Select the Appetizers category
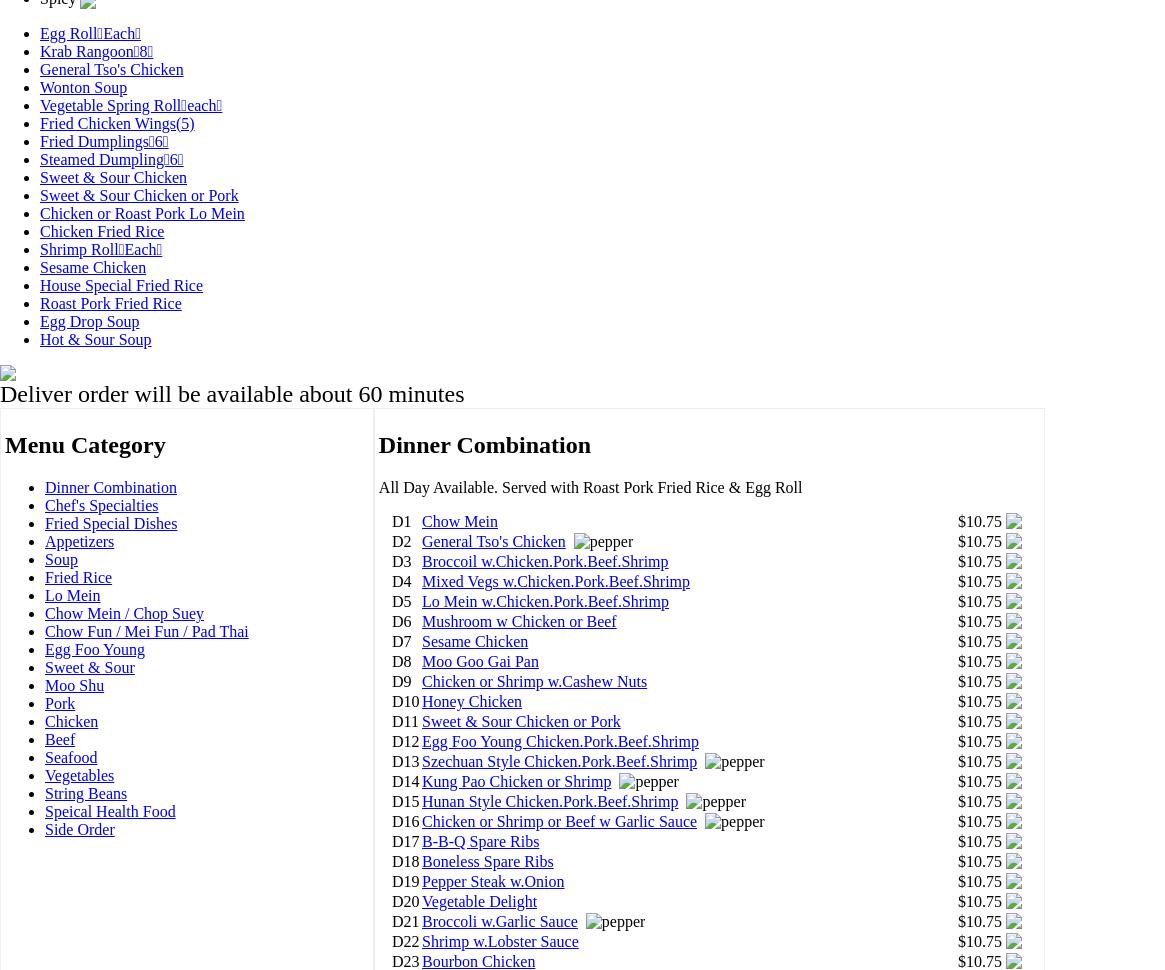1165x970 pixels. point(79,542)
